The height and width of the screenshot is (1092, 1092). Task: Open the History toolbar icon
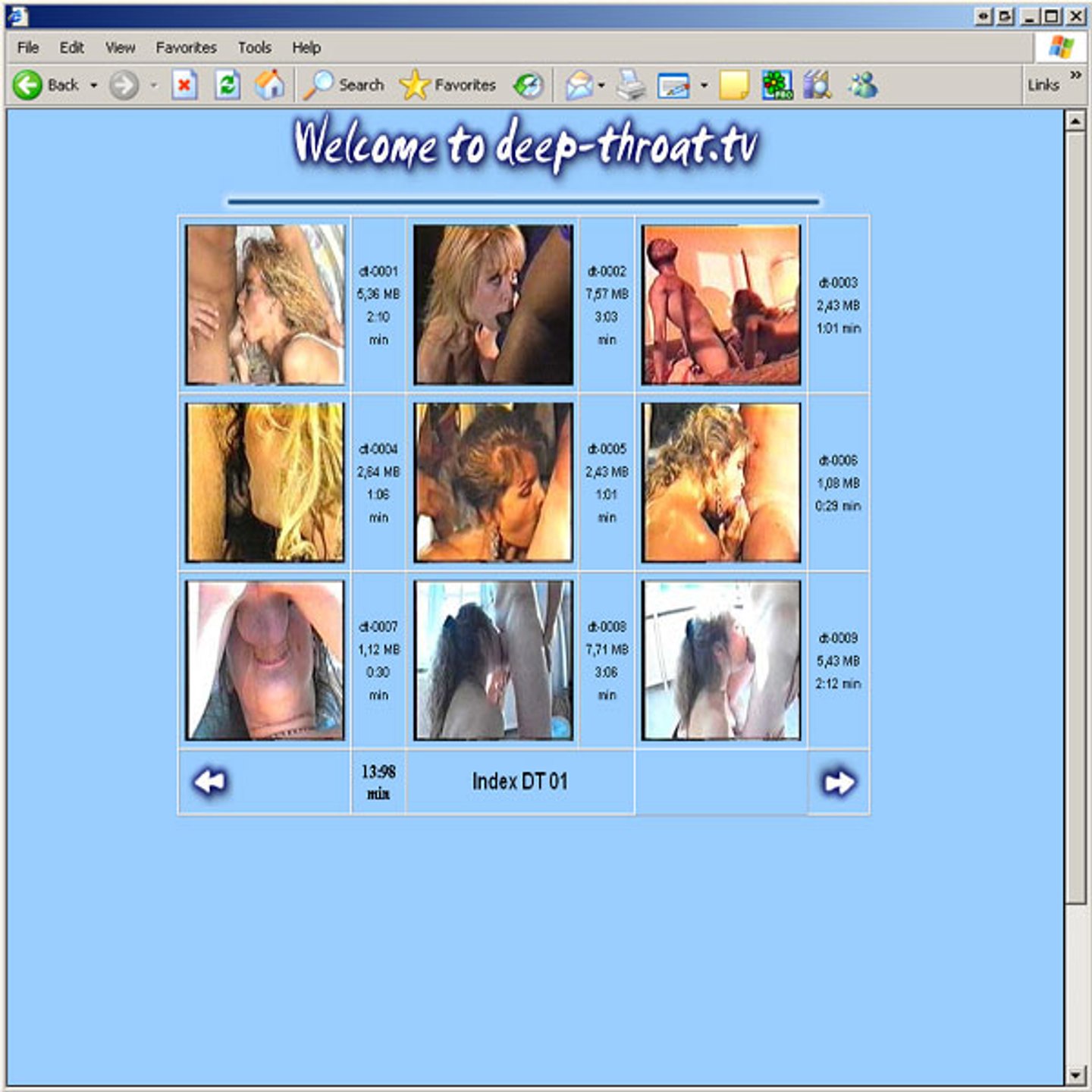coord(529,85)
